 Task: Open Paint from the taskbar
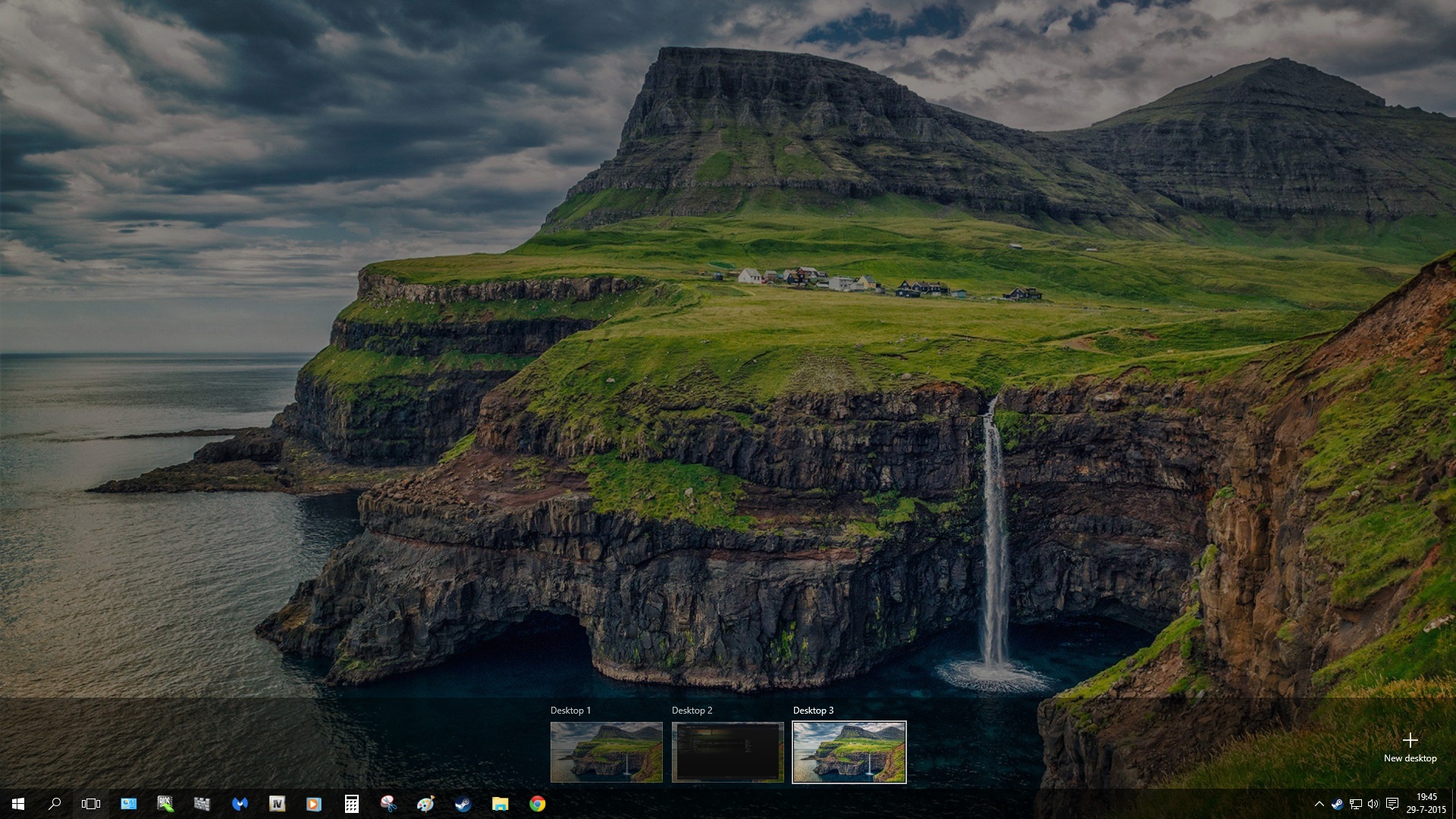tap(425, 804)
